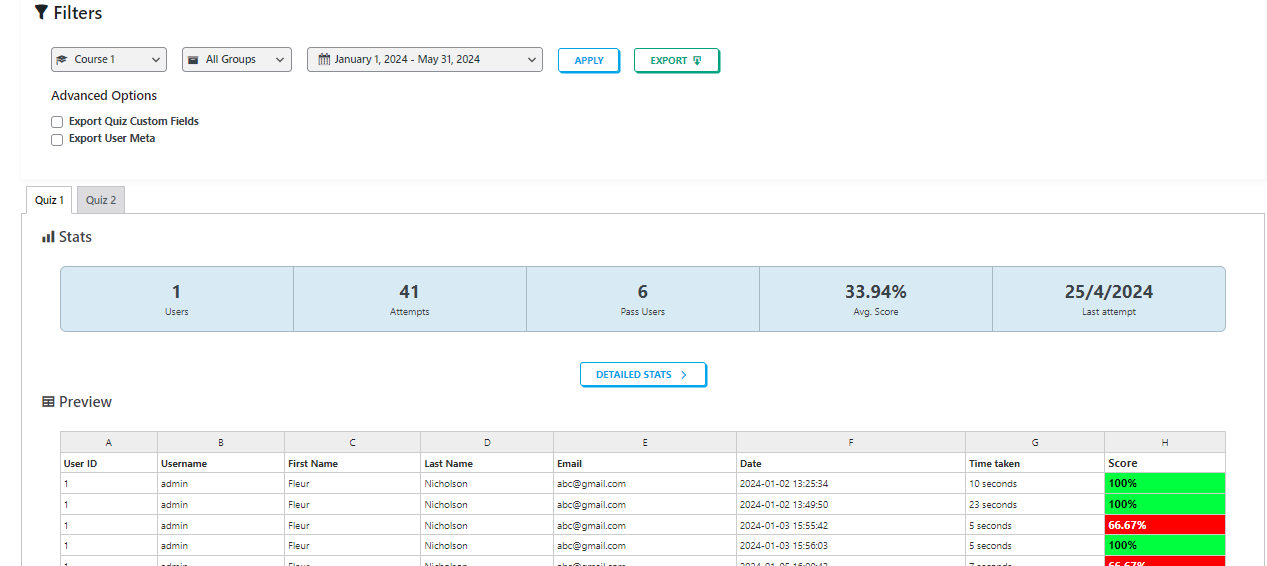1267x566 pixels.
Task: Click the green 100% score for 15:56:03 attempt
Action: pyautogui.click(x=1165, y=546)
